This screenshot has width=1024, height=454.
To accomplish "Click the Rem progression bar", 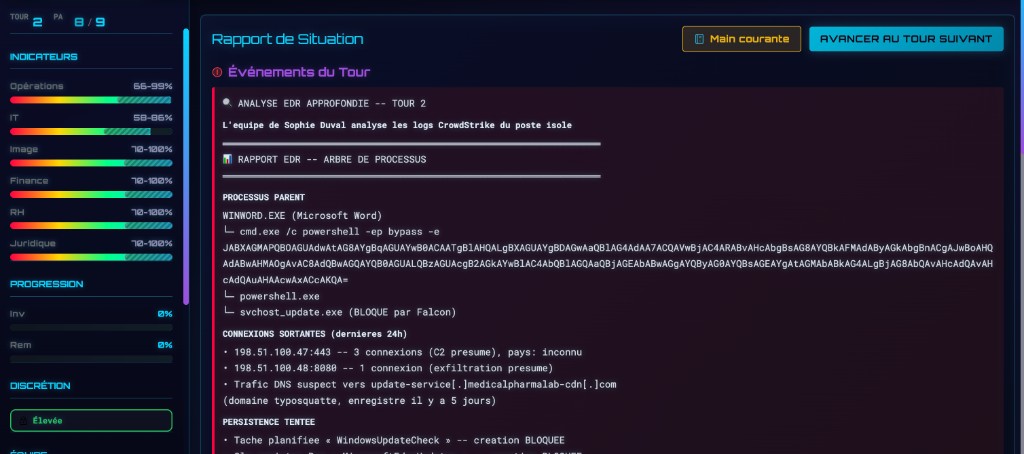I will (x=91, y=359).
